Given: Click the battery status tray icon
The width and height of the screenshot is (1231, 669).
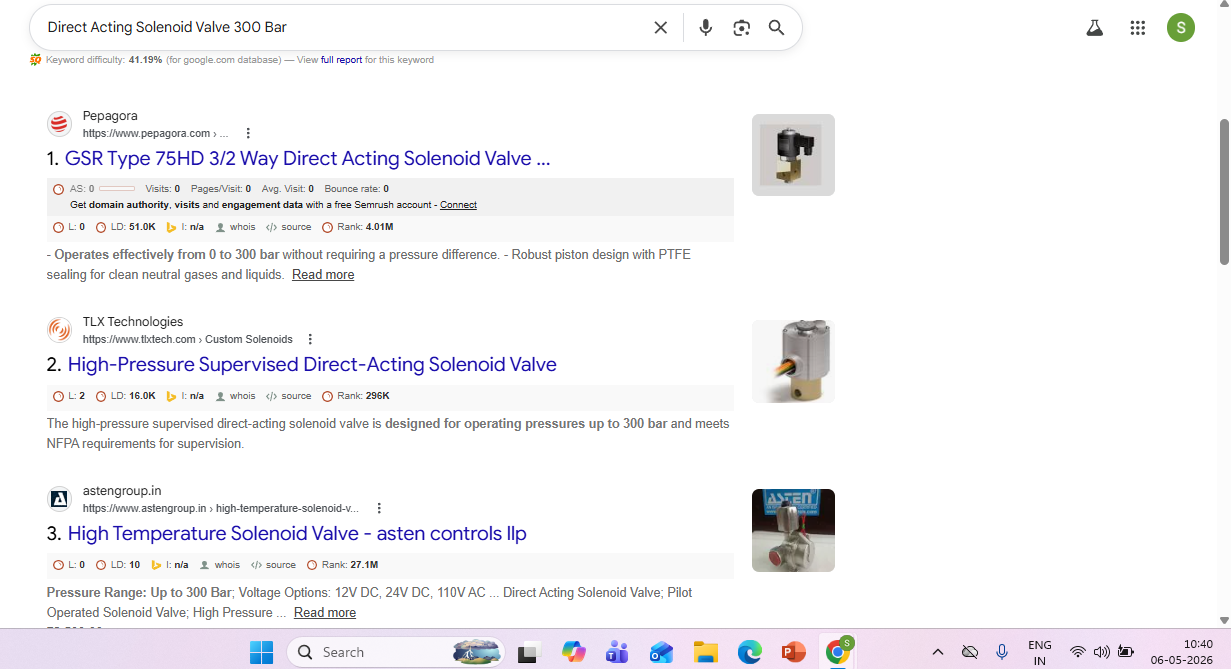Looking at the screenshot, I should [x=1126, y=652].
